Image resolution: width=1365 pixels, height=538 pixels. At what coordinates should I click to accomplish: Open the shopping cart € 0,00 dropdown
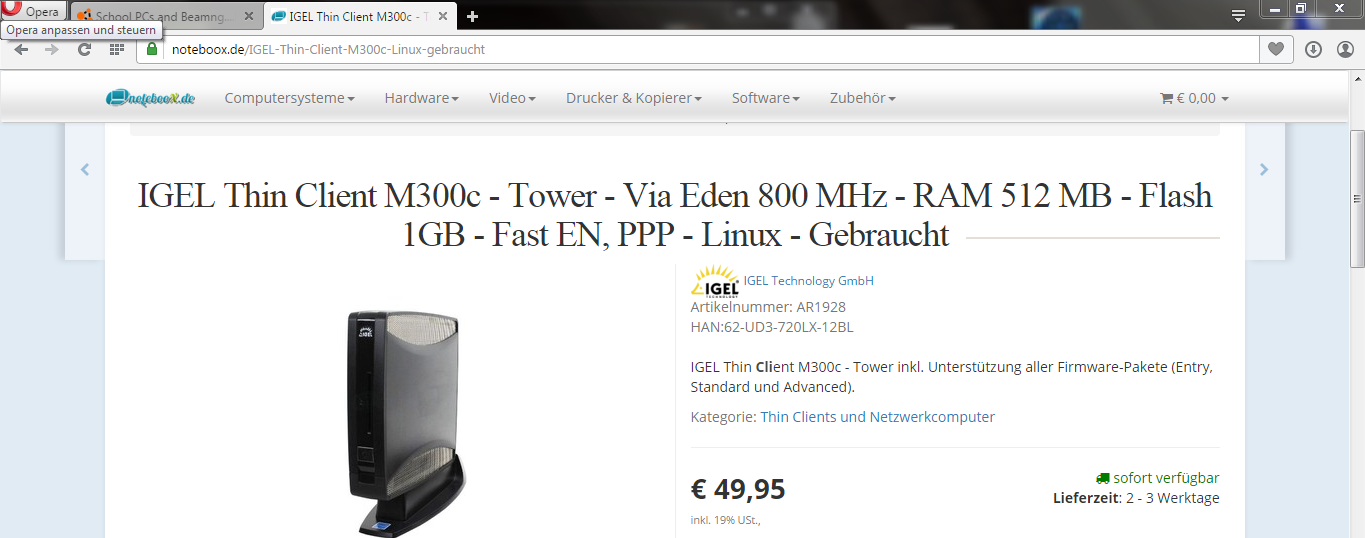1194,98
